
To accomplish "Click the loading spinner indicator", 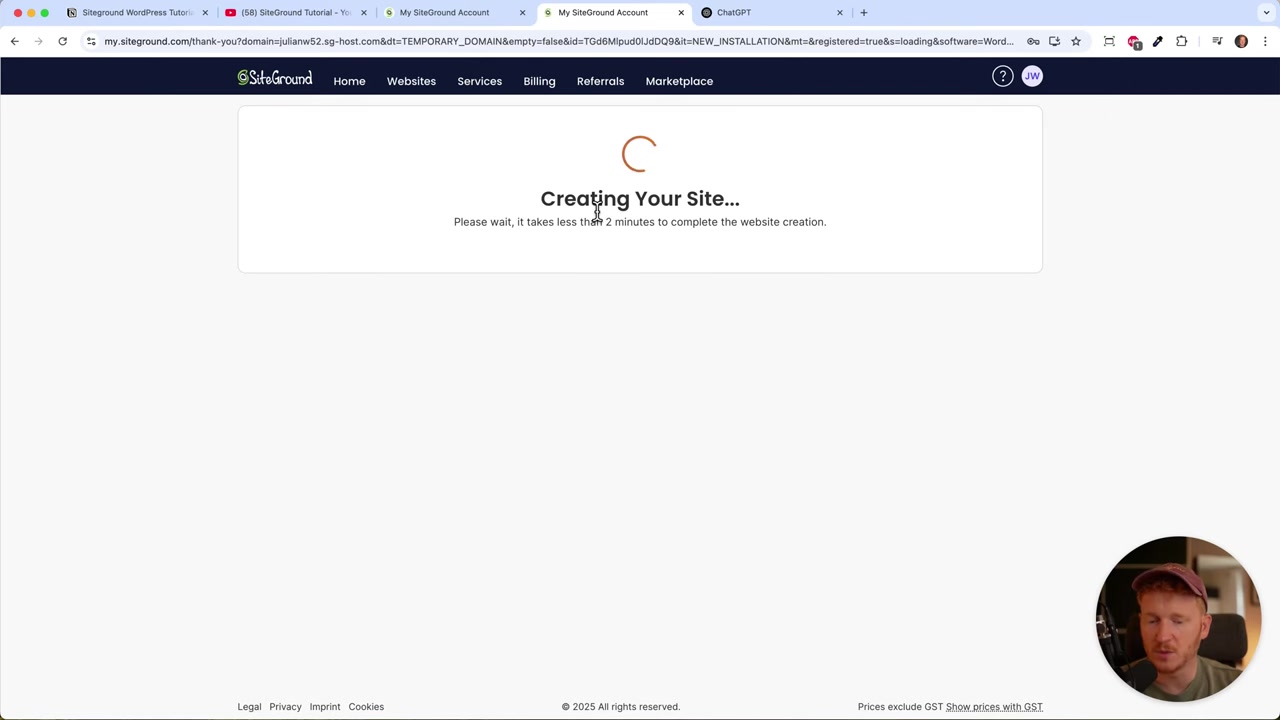I will [639, 154].
